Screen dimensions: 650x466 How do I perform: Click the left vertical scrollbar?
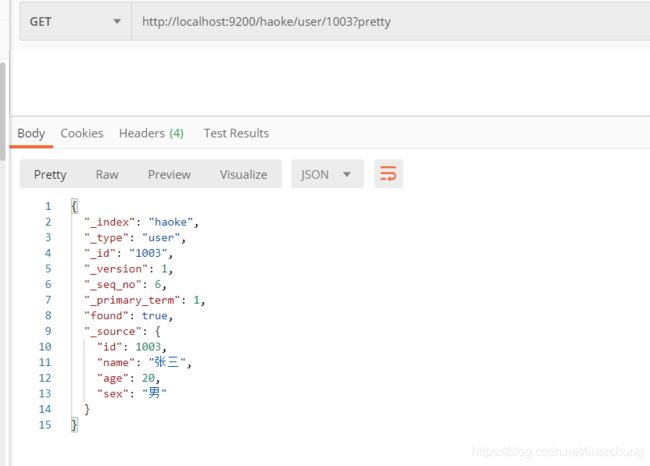2,112
